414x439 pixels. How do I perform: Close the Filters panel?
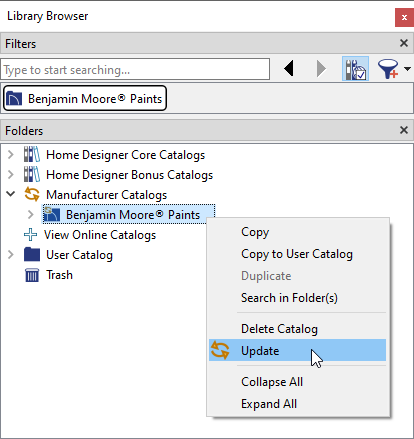pyautogui.click(x=404, y=43)
